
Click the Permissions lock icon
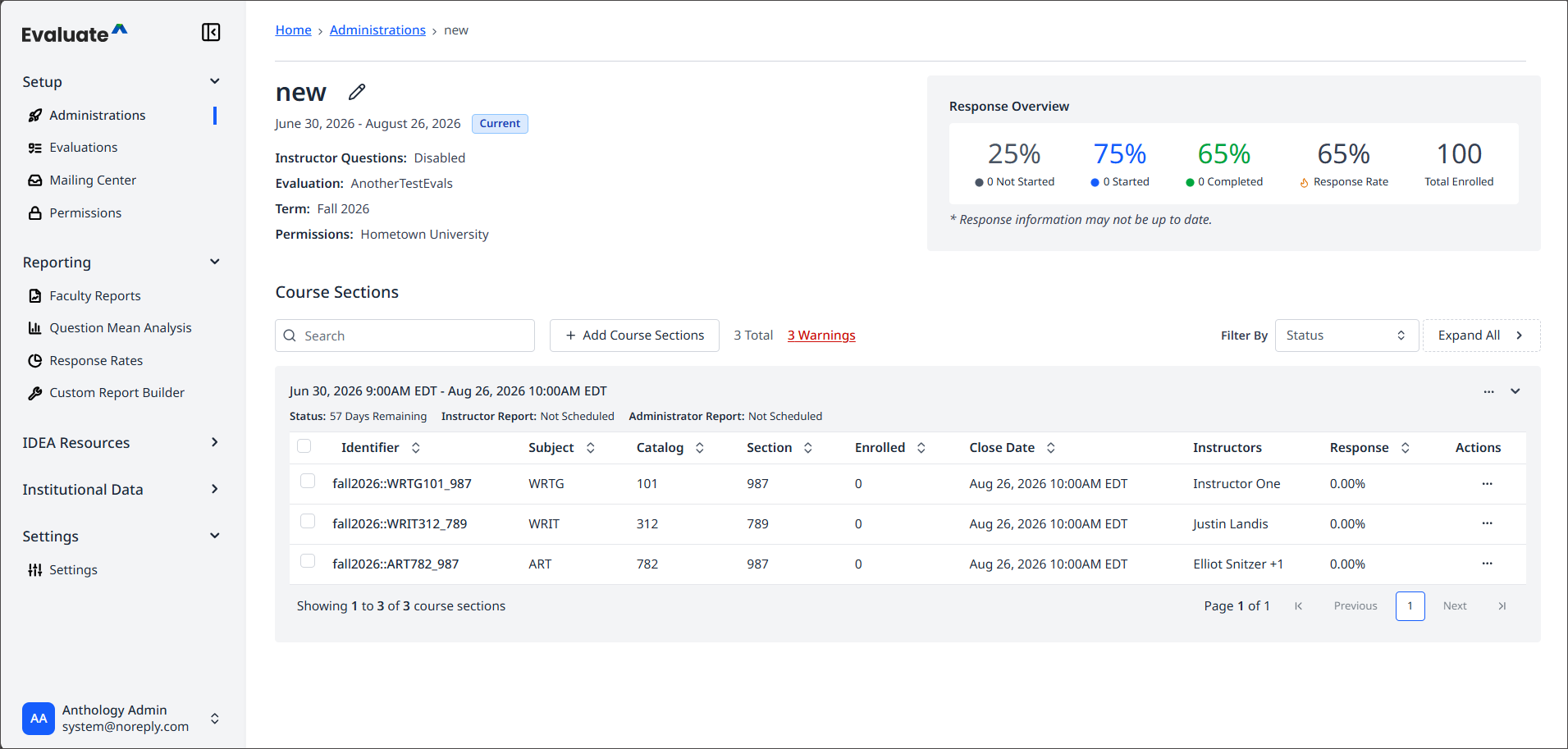35,213
